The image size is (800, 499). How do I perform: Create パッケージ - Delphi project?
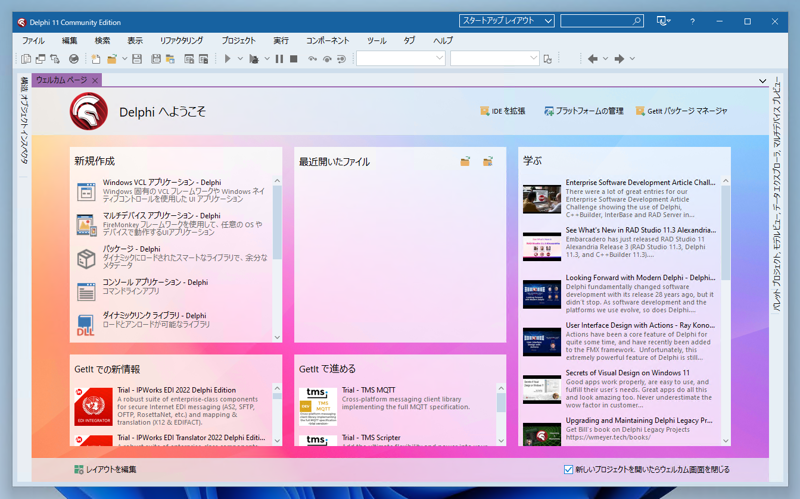pyautogui.click(x=172, y=257)
